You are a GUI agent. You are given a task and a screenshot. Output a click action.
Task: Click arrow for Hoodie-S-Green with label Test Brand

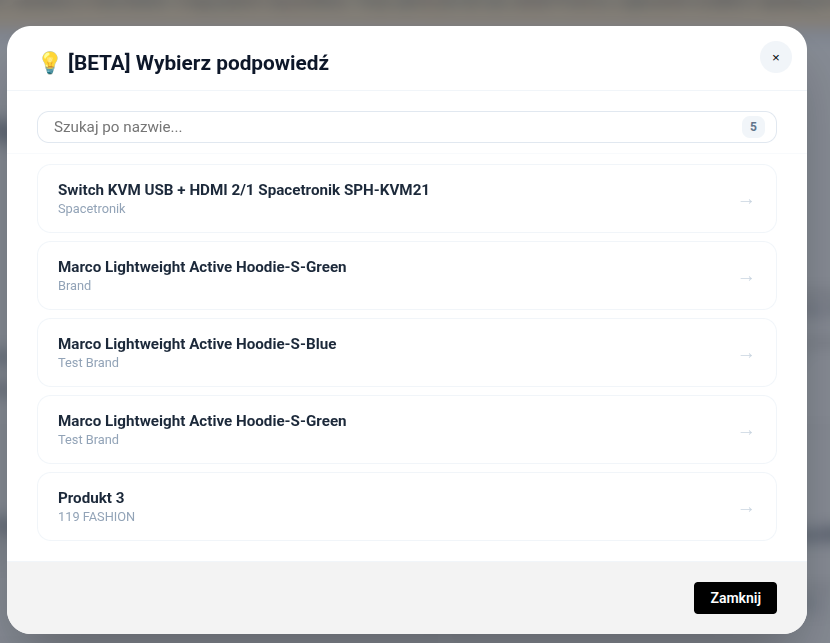pos(745,432)
